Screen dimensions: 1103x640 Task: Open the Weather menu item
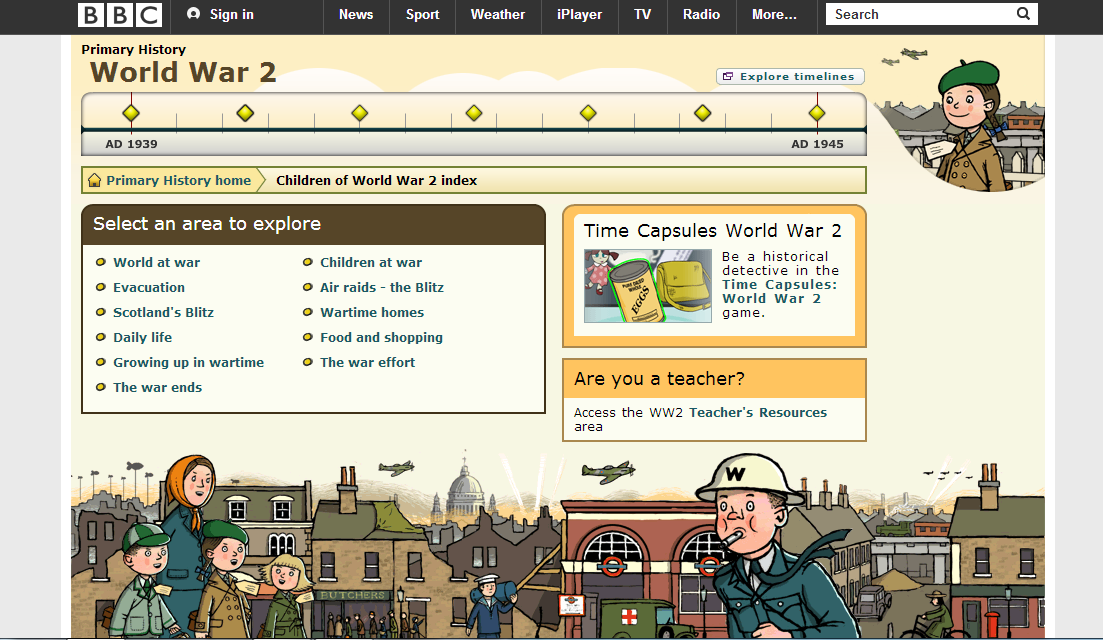click(498, 15)
